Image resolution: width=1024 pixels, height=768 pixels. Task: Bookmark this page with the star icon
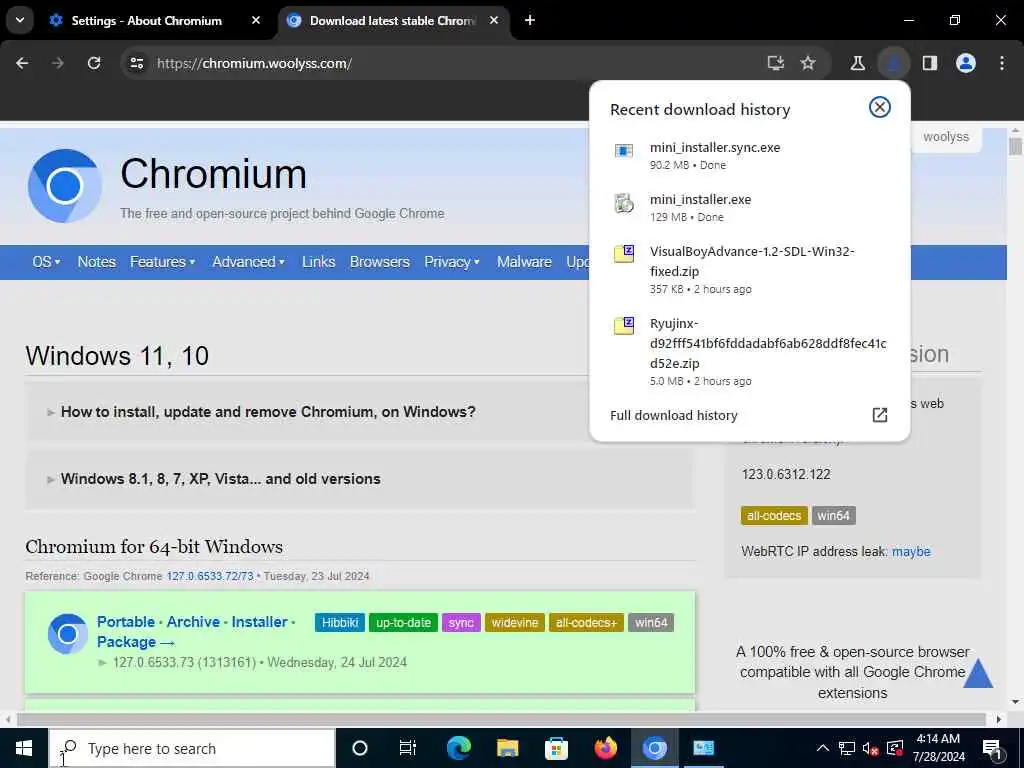coord(808,63)
